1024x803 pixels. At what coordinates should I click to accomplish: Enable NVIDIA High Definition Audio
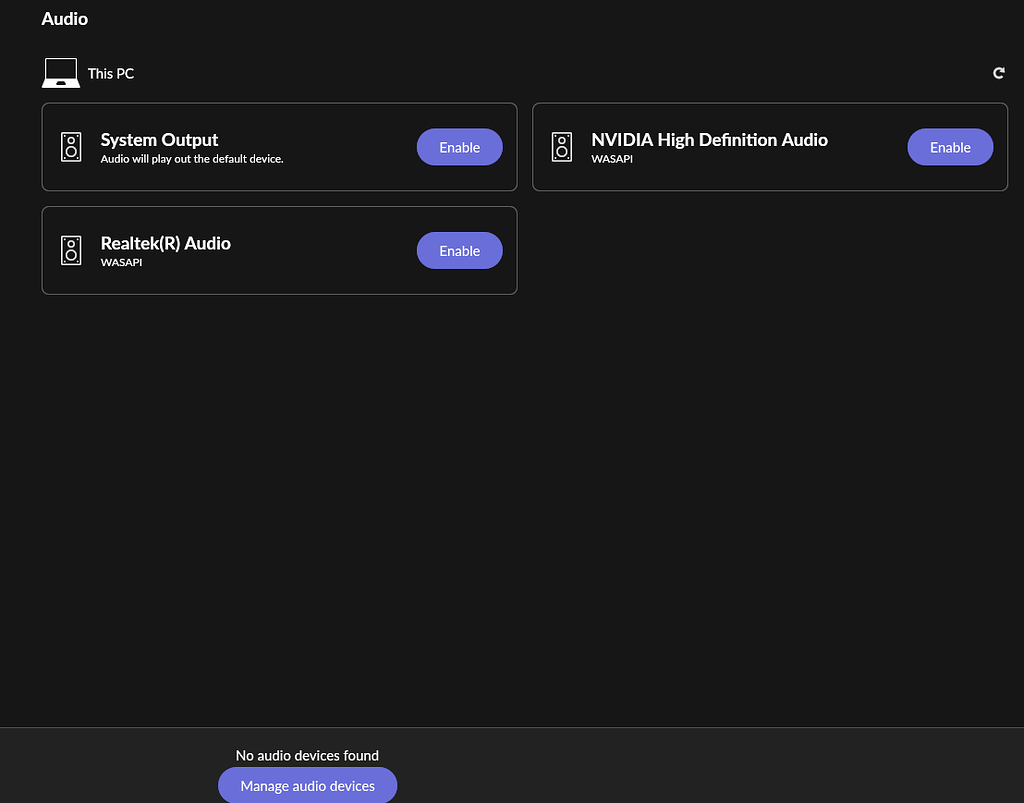pyautogui.click(x=949, y=146)
